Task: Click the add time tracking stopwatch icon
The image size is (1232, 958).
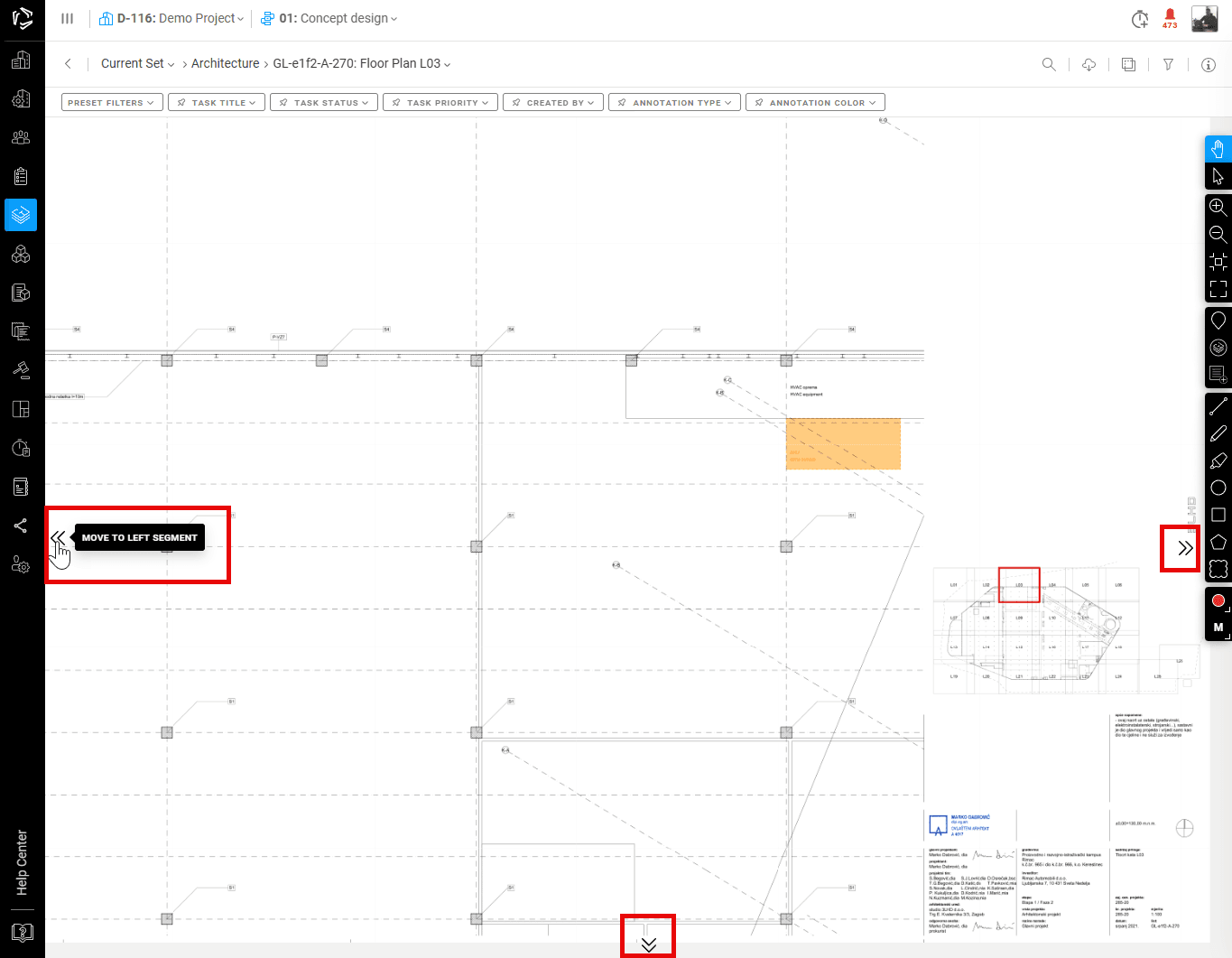Action: tap(1140, 19)
